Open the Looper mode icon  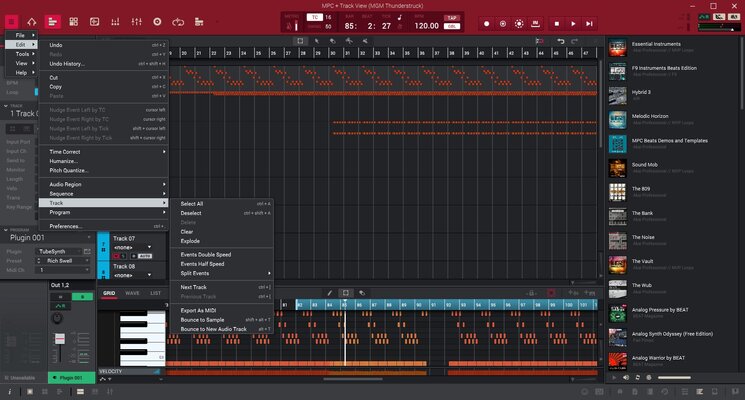[x=178, y=22]
